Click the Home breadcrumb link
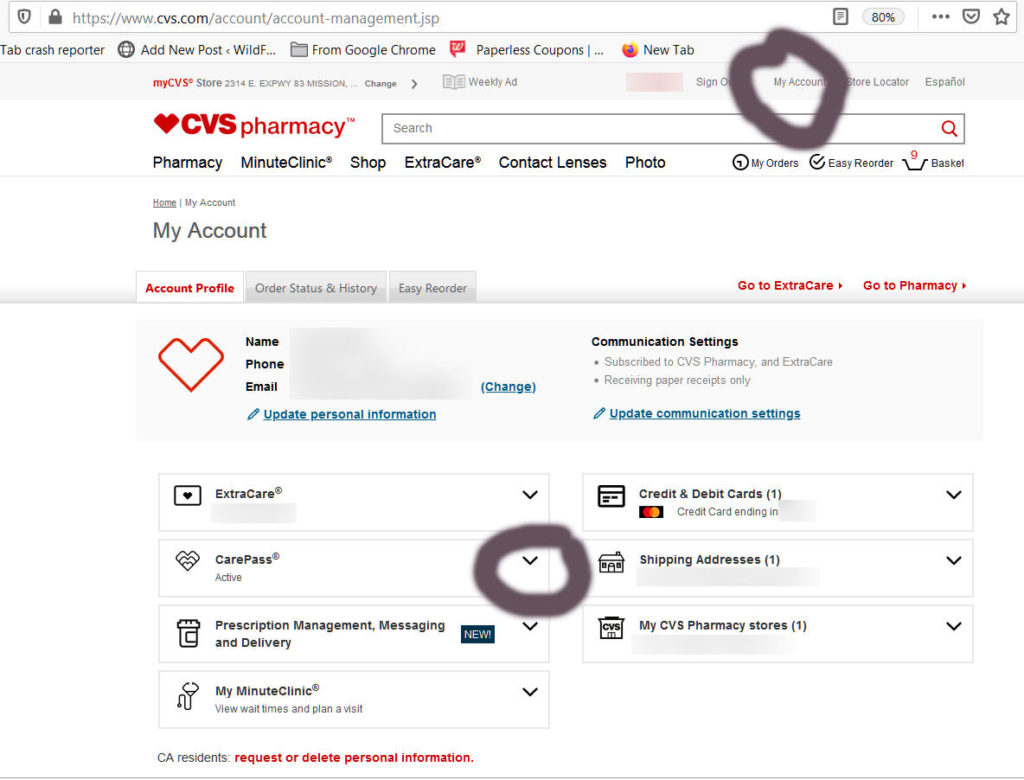 coord(165,203)
